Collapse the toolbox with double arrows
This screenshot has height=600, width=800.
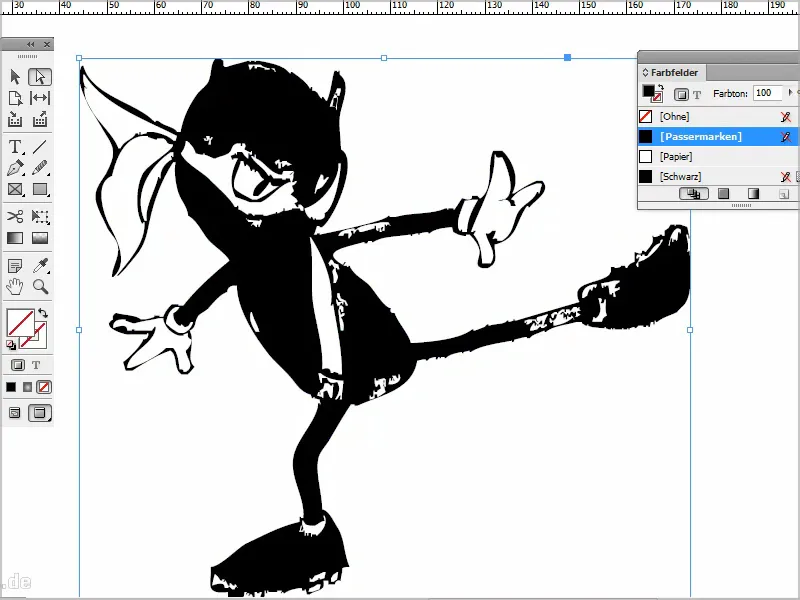pyautogui.click(x=31, y=44)
